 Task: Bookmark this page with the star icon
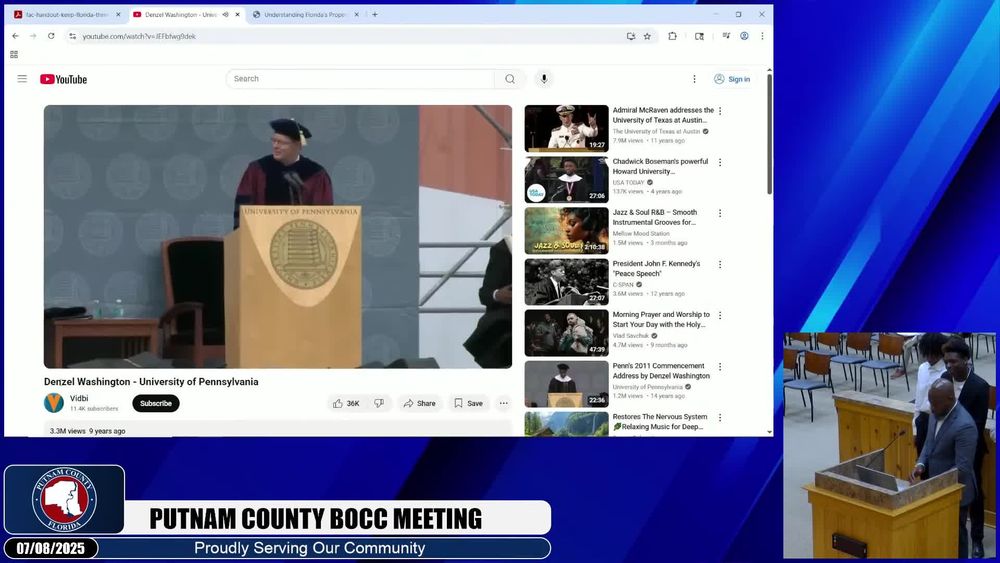pos(647,36)
